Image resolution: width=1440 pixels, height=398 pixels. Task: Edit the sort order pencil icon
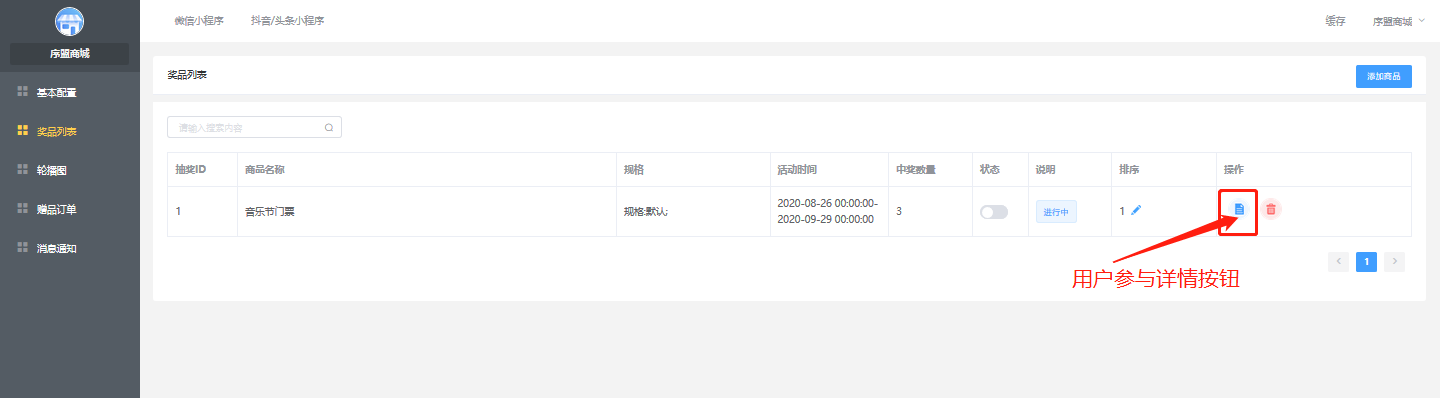(x=1136, y=210)
